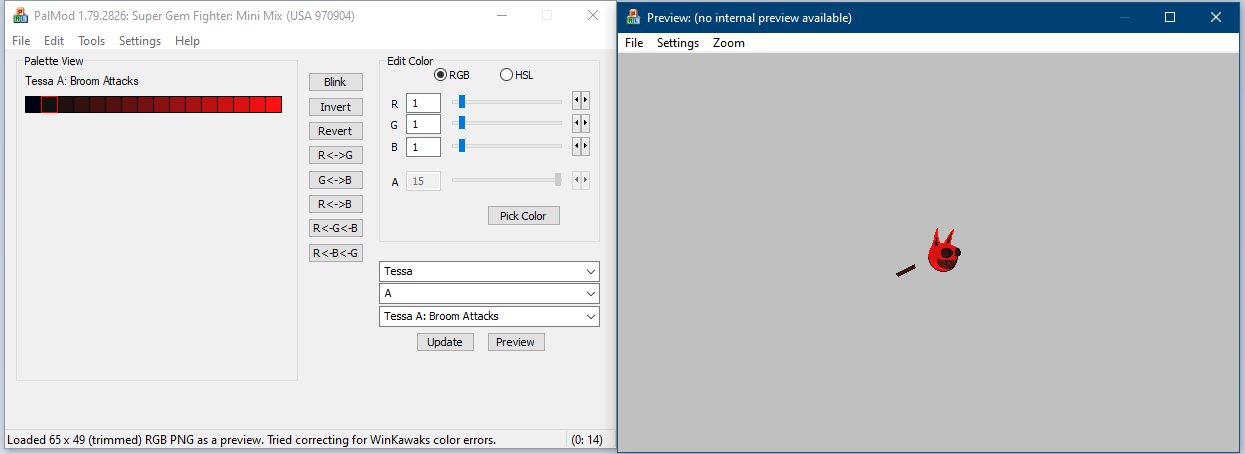1245x454 pixels.
Task: Click the PalMod application icon in title bar
Action: click(x=19, y=16)
